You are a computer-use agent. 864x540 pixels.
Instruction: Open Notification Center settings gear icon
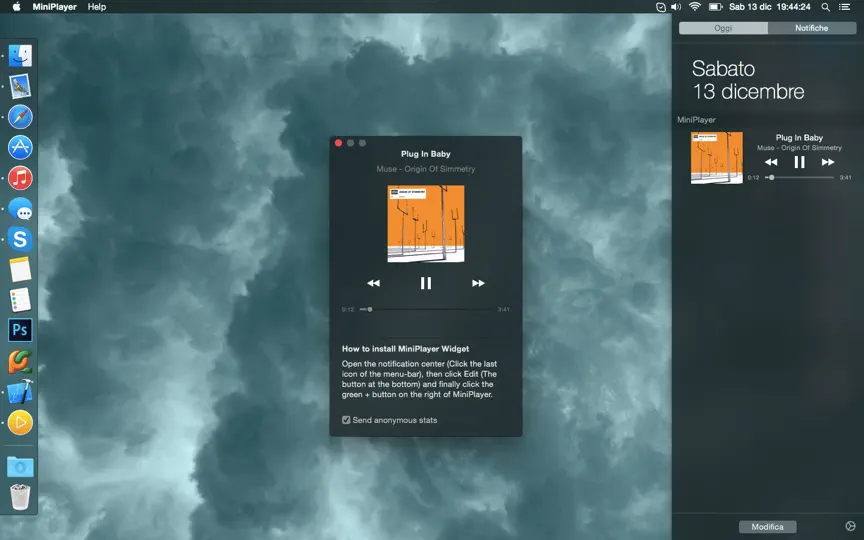click(850, 526)
